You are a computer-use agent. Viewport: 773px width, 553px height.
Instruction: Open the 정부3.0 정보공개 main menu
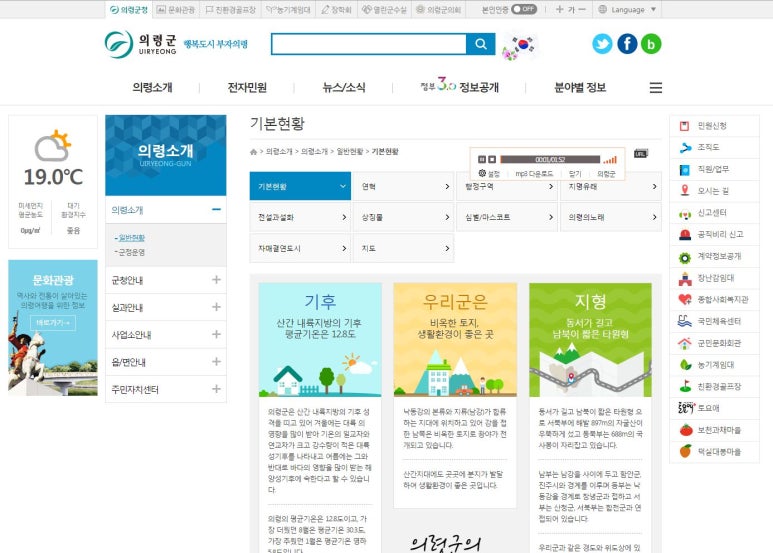(459, 87)
